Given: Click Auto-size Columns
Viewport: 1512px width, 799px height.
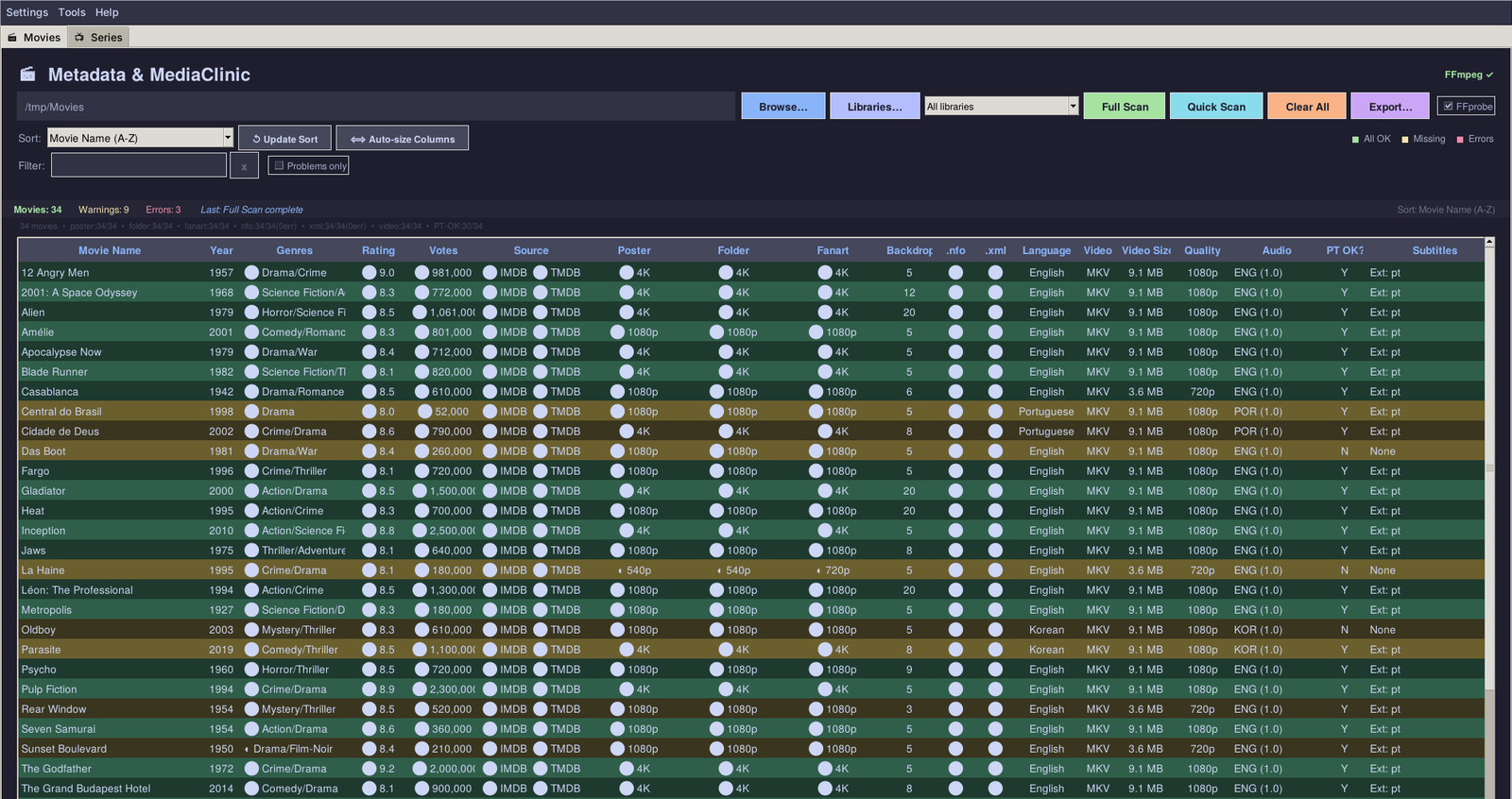Looking at the screenshot, I should tap(403, 139).
